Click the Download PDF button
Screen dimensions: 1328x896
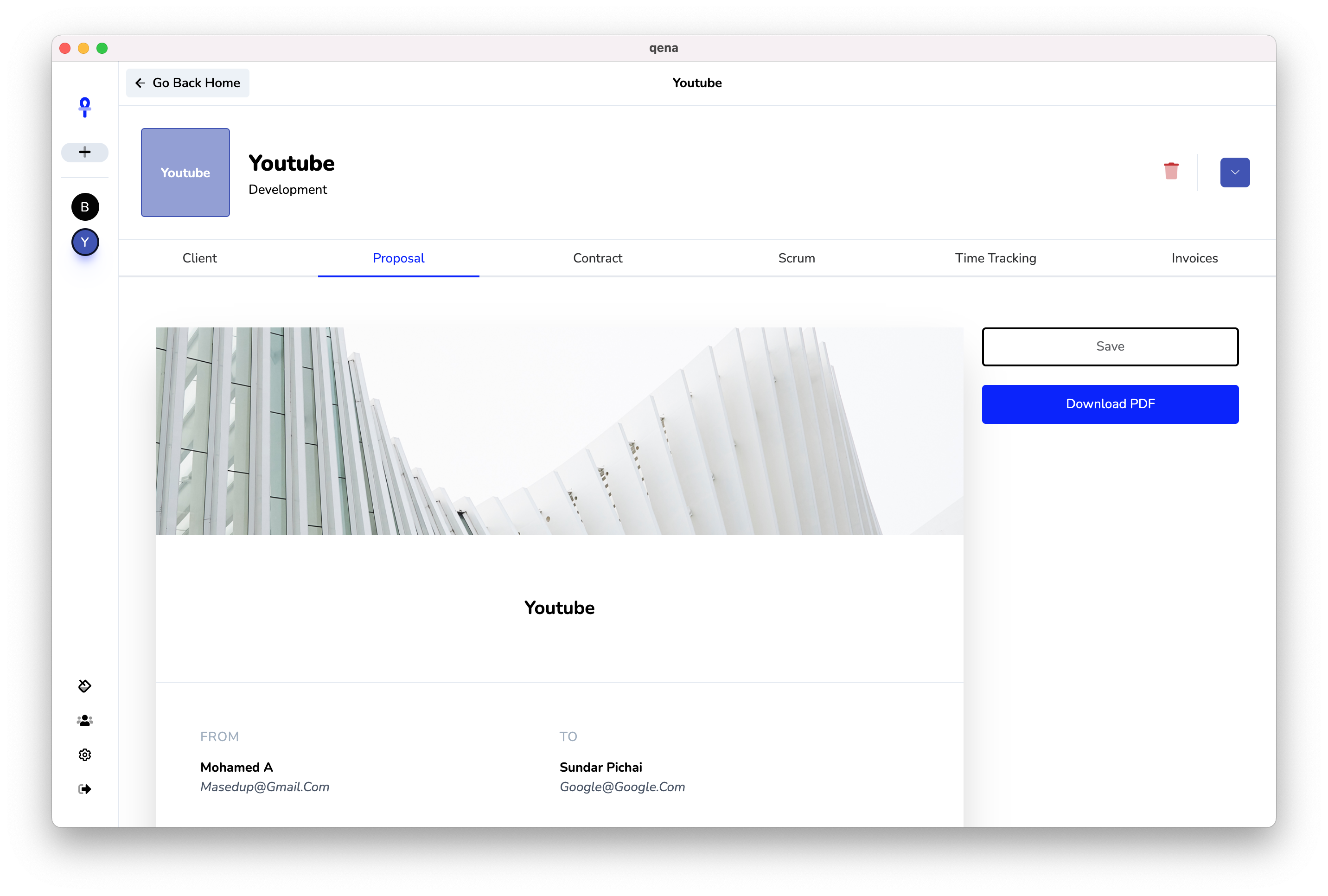[1110, 404]
